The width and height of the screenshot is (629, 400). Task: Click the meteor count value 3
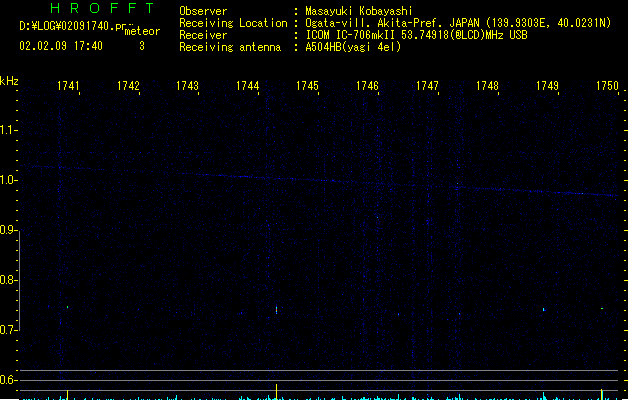(x=142, y=46)
